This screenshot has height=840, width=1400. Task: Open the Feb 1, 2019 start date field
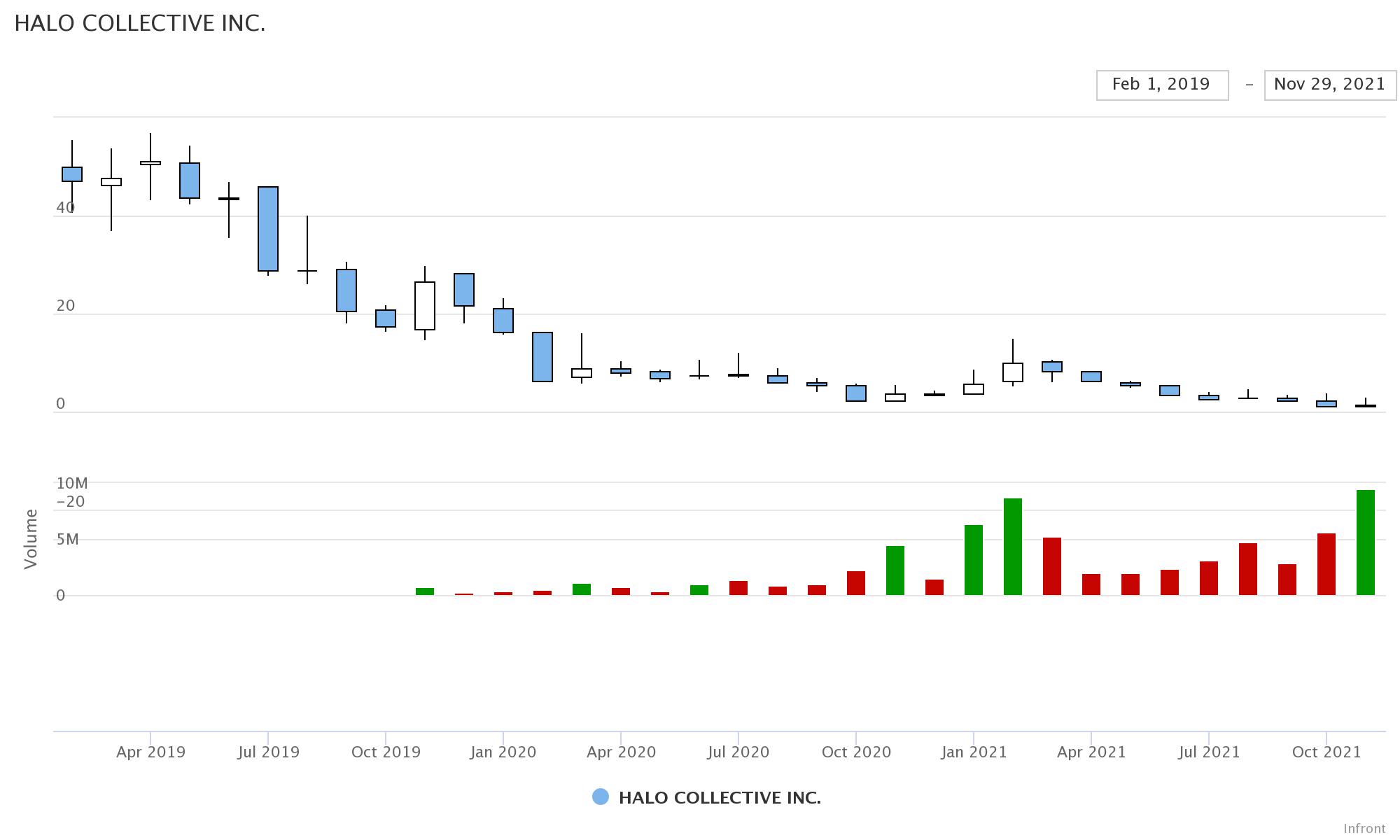tap(1162, 85)
